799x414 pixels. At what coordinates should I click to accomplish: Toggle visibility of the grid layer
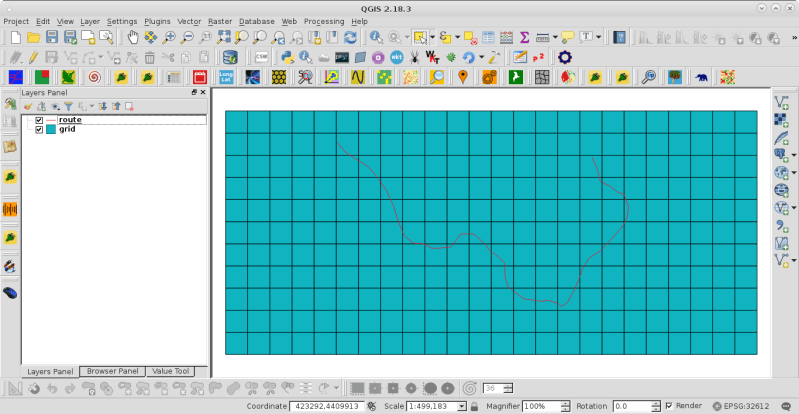(x=39, y=130)
